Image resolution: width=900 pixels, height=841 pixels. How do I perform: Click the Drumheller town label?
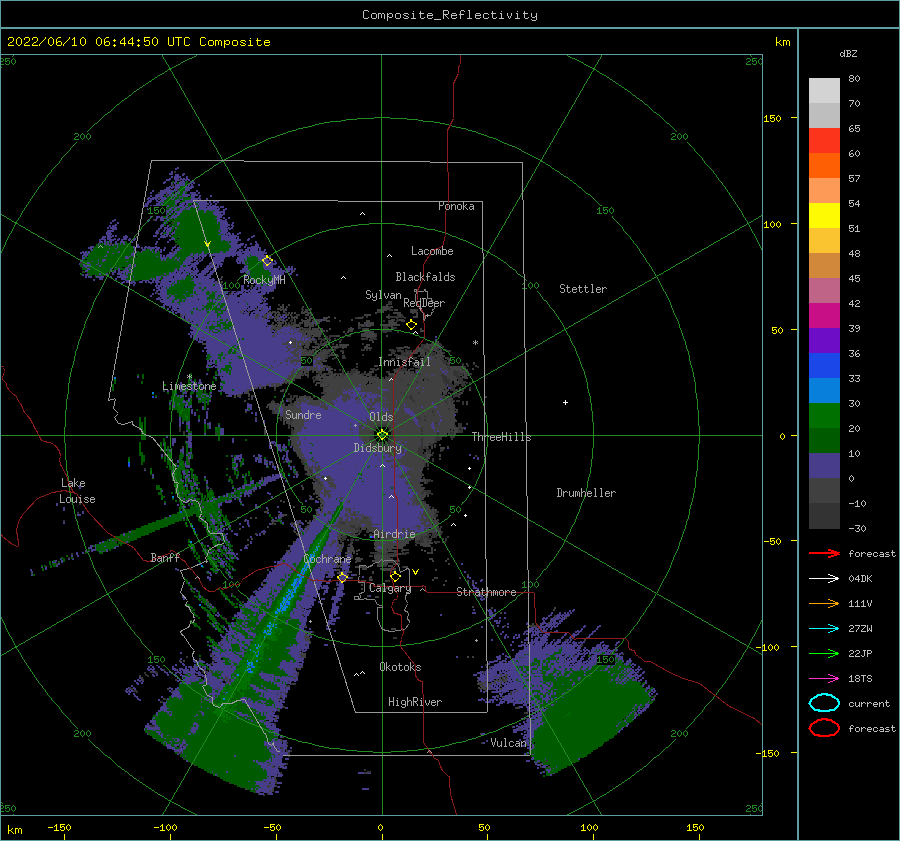click(x=586, y=493)
